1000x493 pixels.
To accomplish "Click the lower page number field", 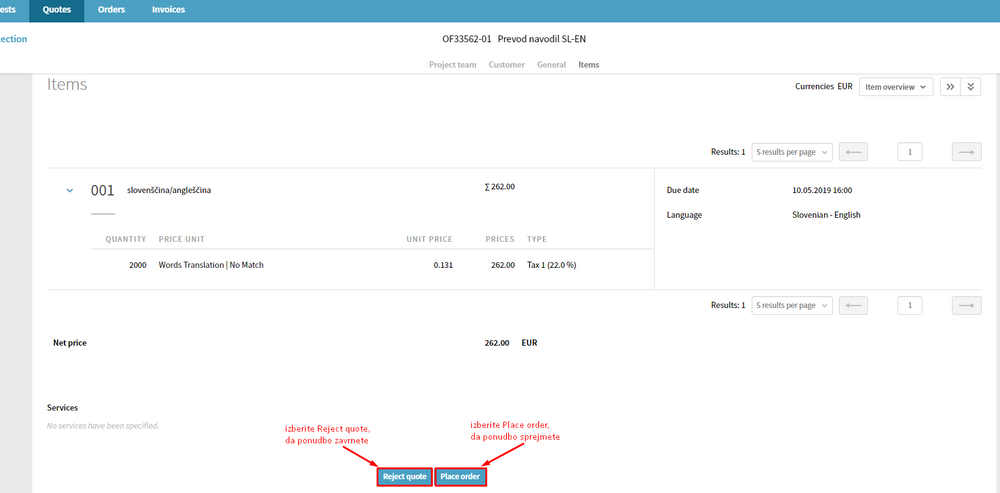I will [x=909, y=305].
